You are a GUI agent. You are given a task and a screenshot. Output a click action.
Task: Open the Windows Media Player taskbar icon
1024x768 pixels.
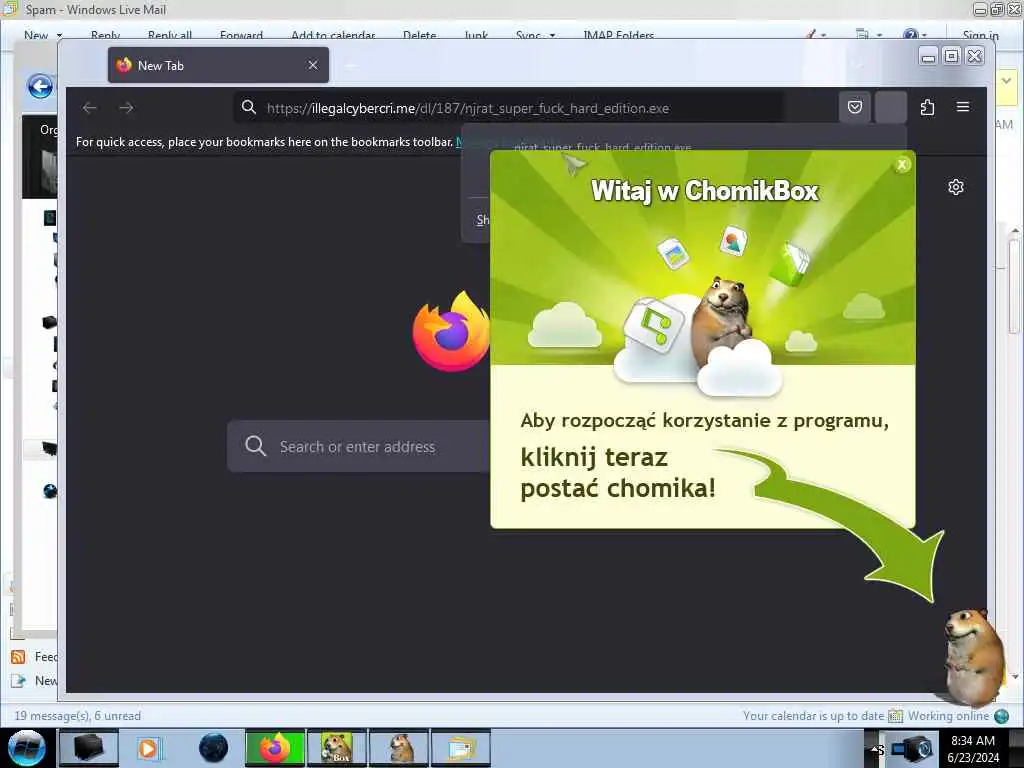click(150, 748)
